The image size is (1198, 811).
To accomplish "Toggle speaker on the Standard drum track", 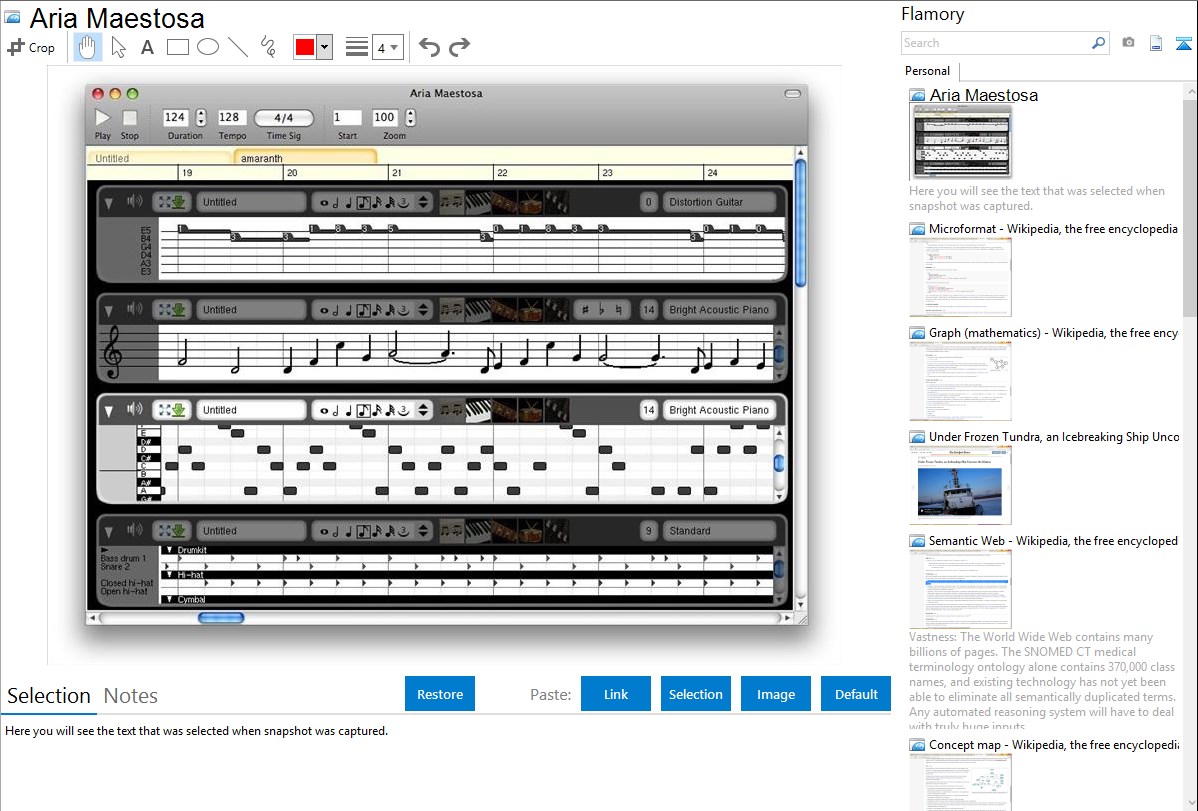I will [x=135, y=531].
